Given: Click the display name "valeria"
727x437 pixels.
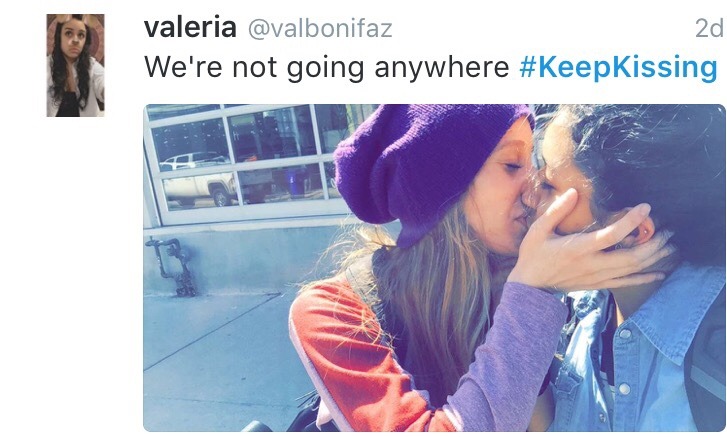Looking at the screenshot, I should (x=190, y=28).
